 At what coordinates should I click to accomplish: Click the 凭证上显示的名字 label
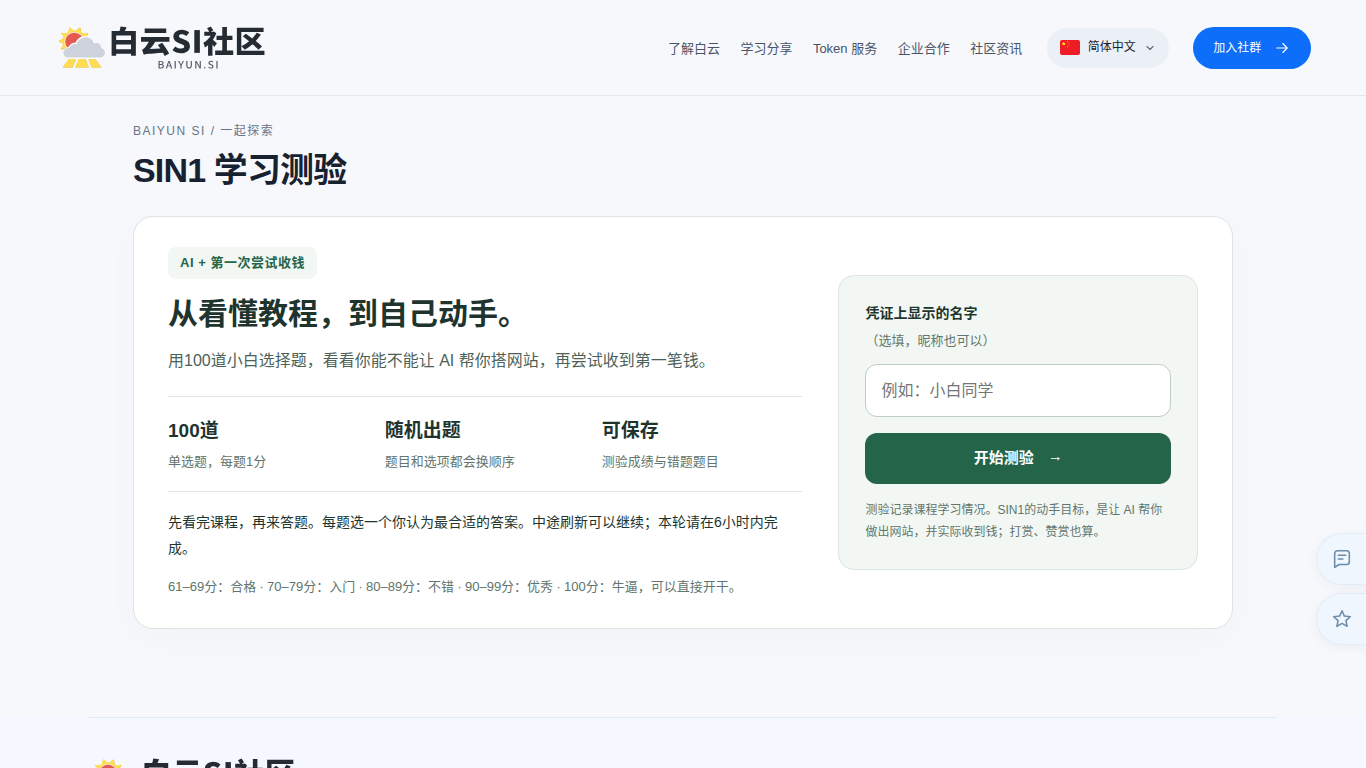click(x=921, y=313)
